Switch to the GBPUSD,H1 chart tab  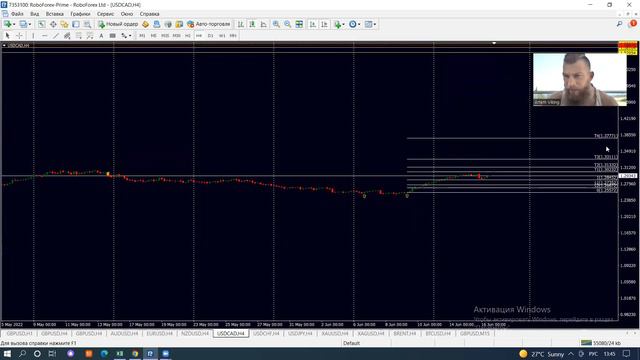point(19,334)
